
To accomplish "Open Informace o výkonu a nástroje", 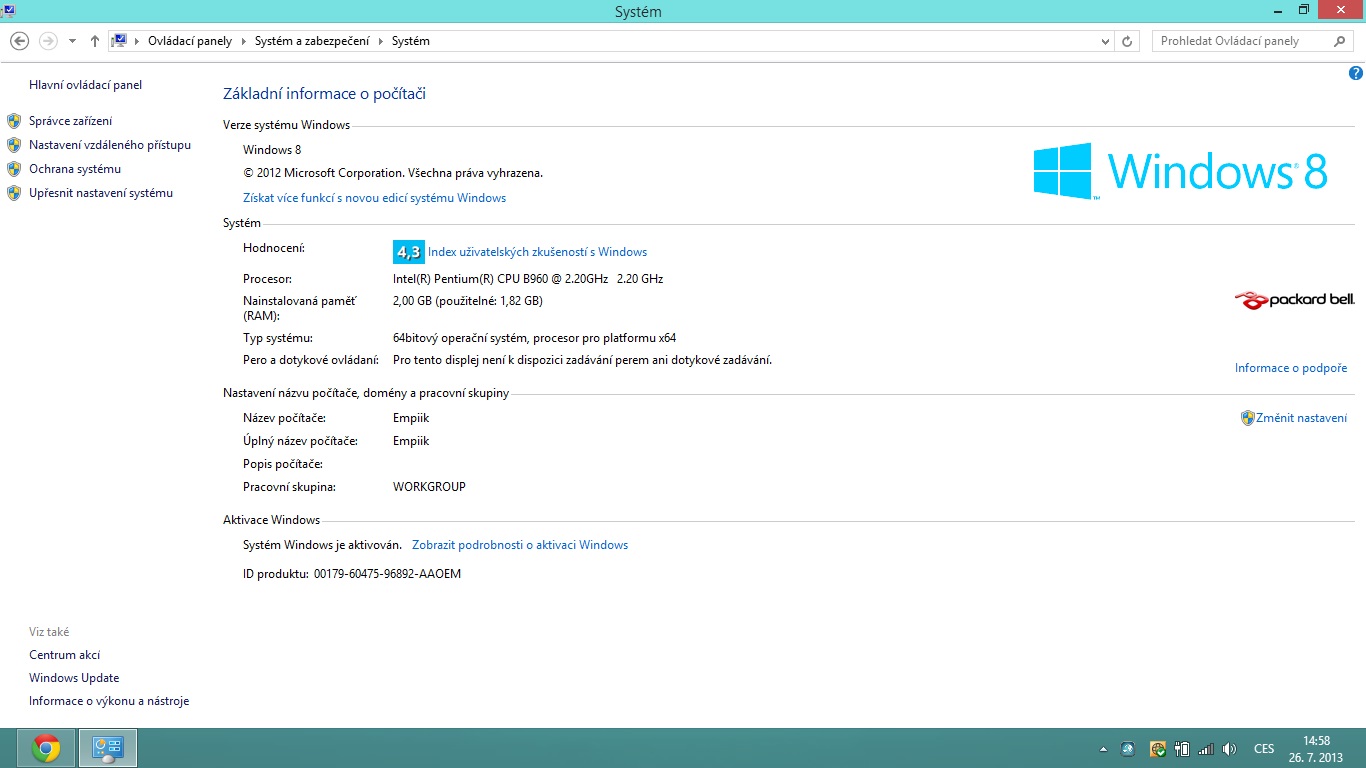I will (109, 701).
